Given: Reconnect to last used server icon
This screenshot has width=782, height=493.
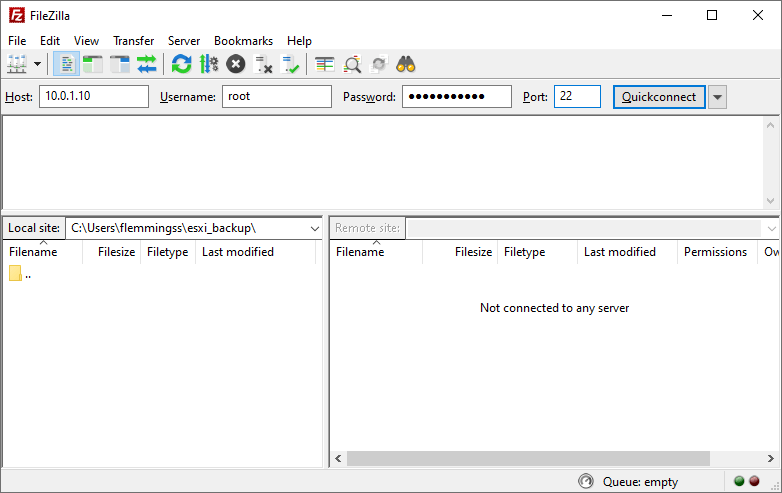Looking at the screenshot, I should [x=290, y=64].
